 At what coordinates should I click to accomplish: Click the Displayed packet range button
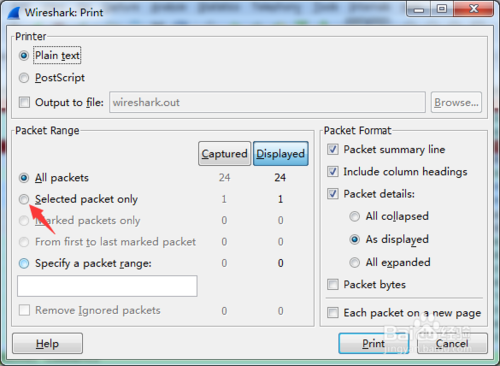(x=281, y=154)
